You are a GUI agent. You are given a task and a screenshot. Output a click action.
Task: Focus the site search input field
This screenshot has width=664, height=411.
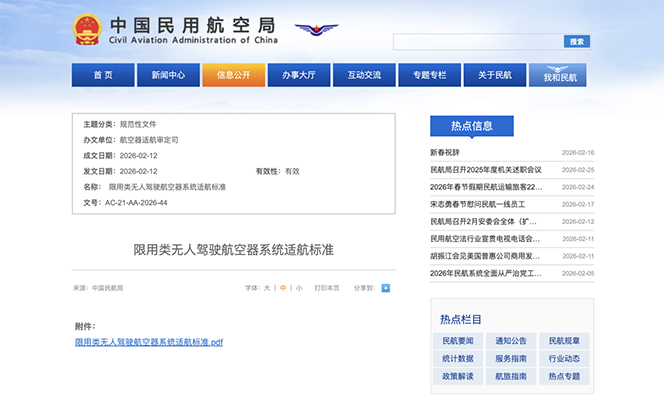coord(478,42)
